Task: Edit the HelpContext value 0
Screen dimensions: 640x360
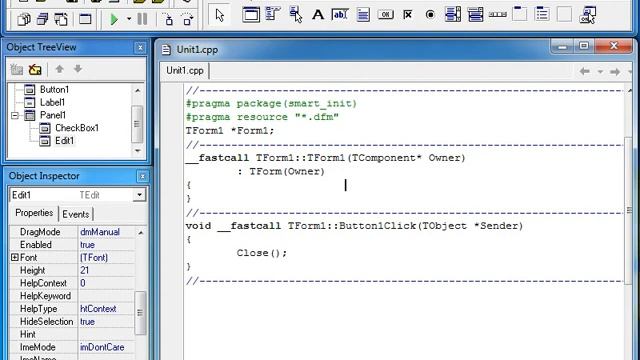Action: [106, 283]
